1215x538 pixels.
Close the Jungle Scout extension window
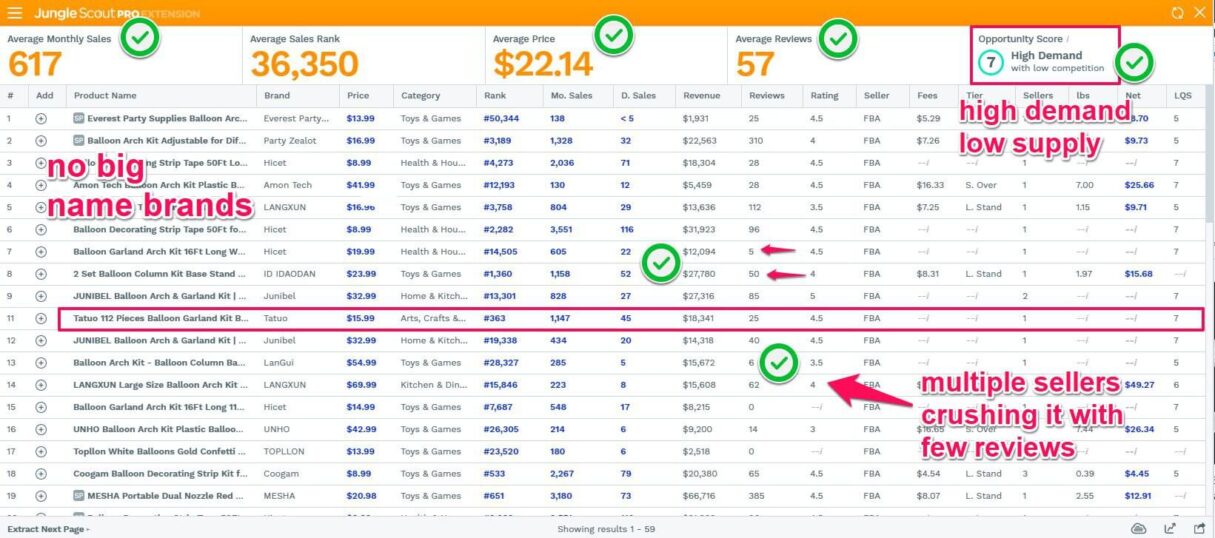point(1199,13)
